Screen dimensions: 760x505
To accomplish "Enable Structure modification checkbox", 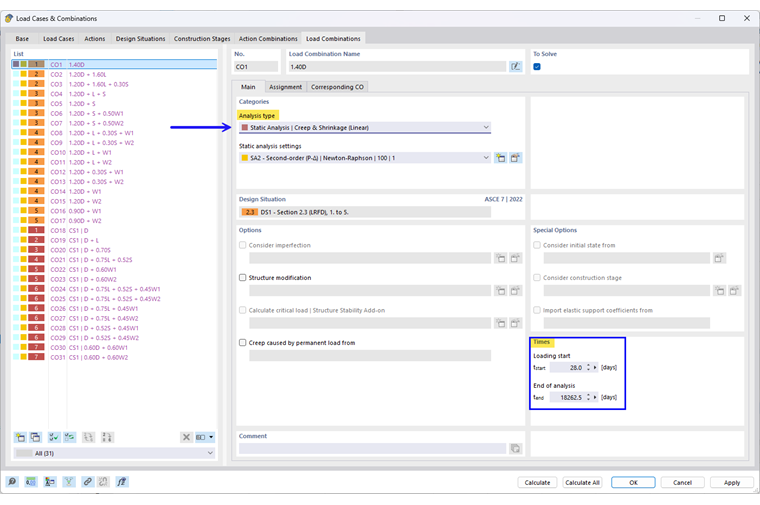I will coord(242,278).
